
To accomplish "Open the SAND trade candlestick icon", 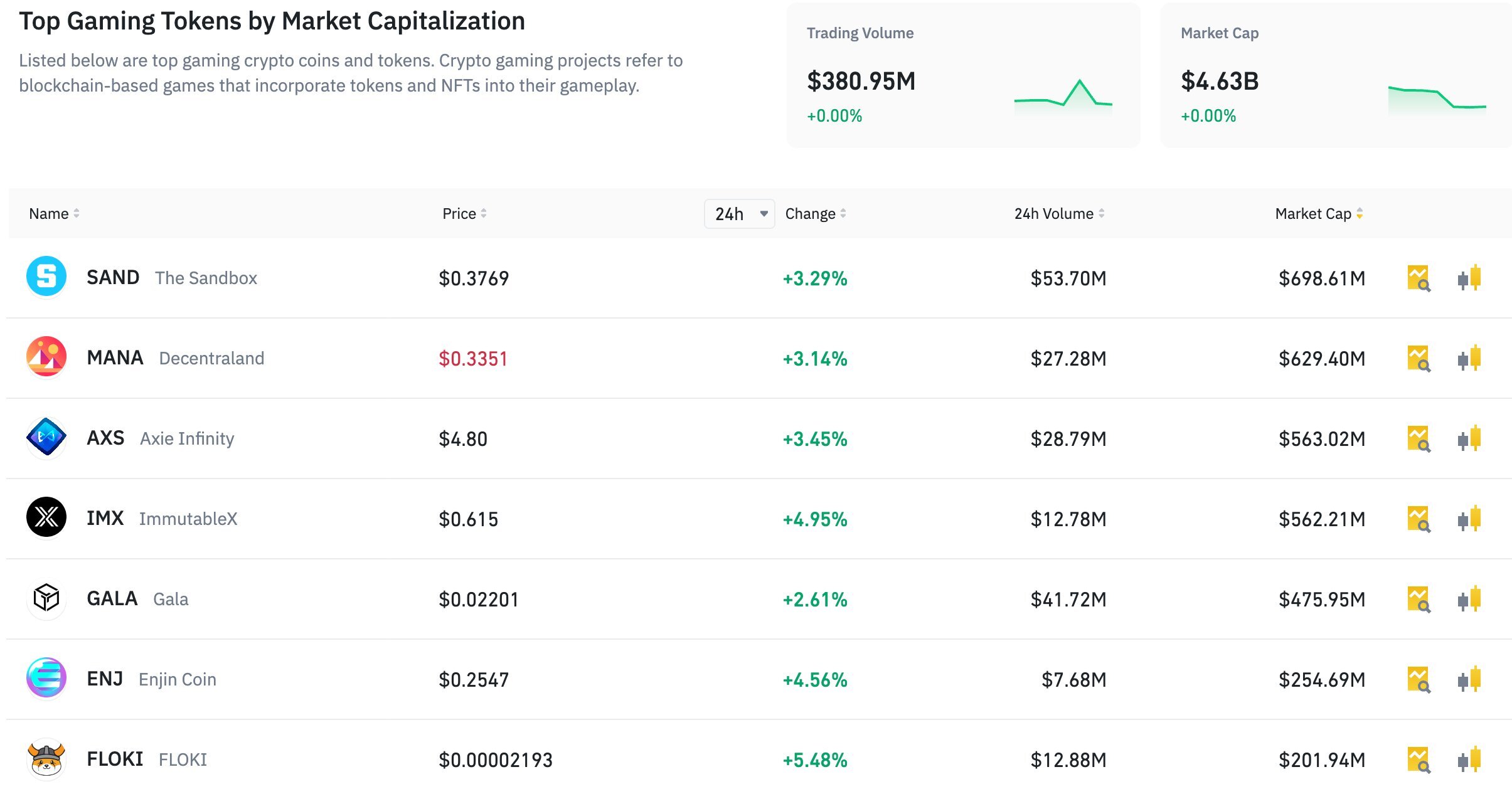I will [1469, 278].
